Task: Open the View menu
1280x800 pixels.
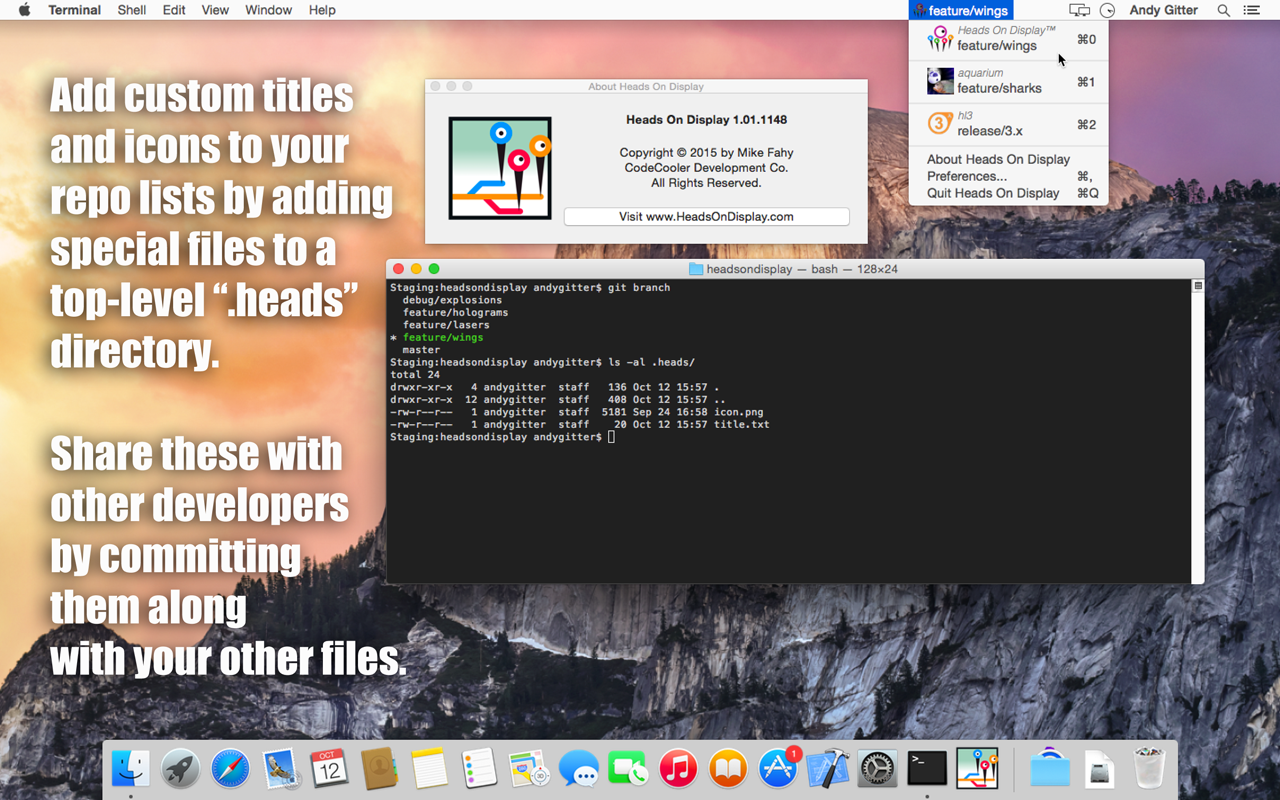Action: pyautogui.click(x=215, y=10)
